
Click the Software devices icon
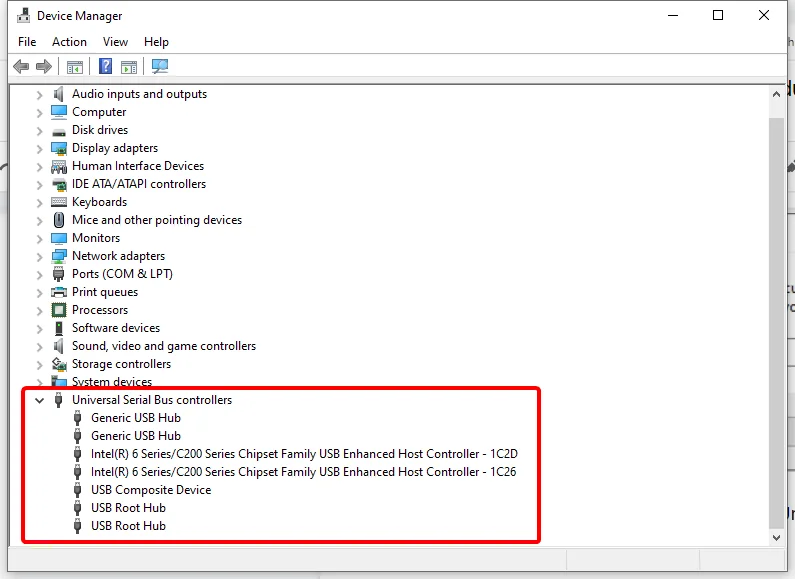[59, 328]
